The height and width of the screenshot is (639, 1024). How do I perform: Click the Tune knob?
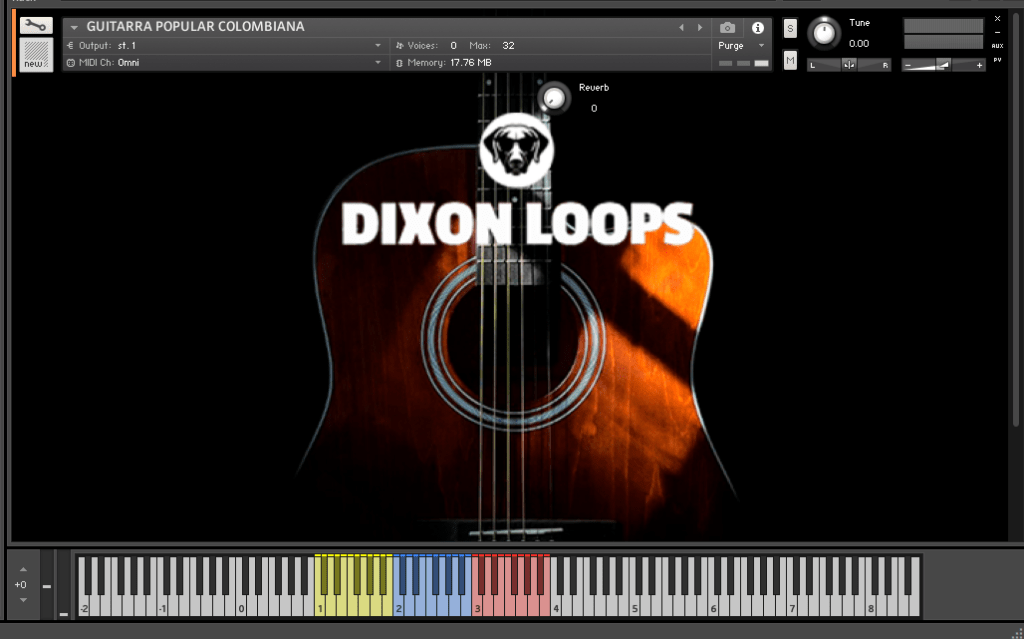tap(824, 33)
